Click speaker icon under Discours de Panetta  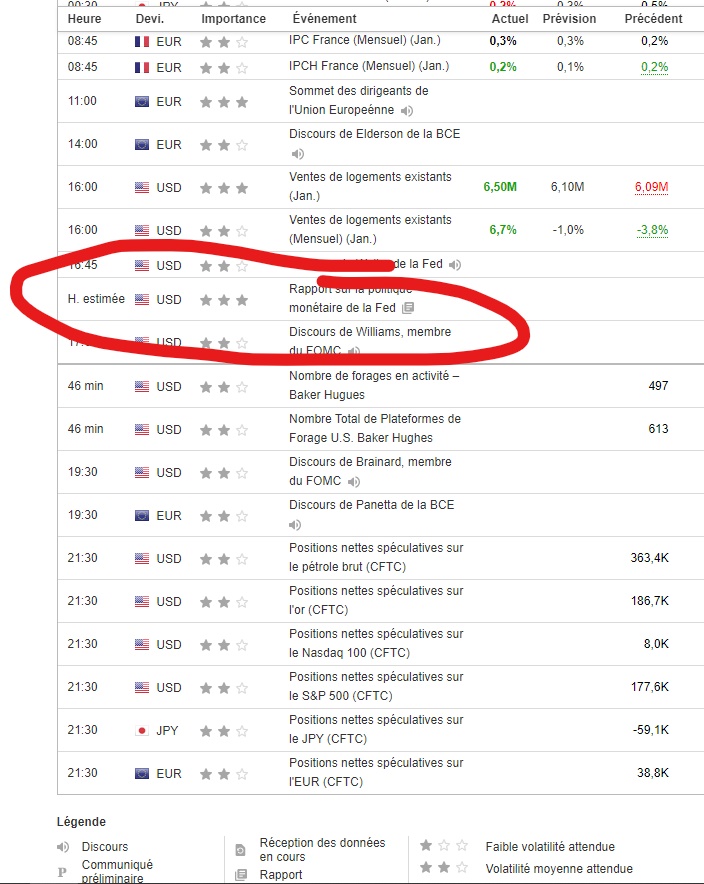(295, 525)
